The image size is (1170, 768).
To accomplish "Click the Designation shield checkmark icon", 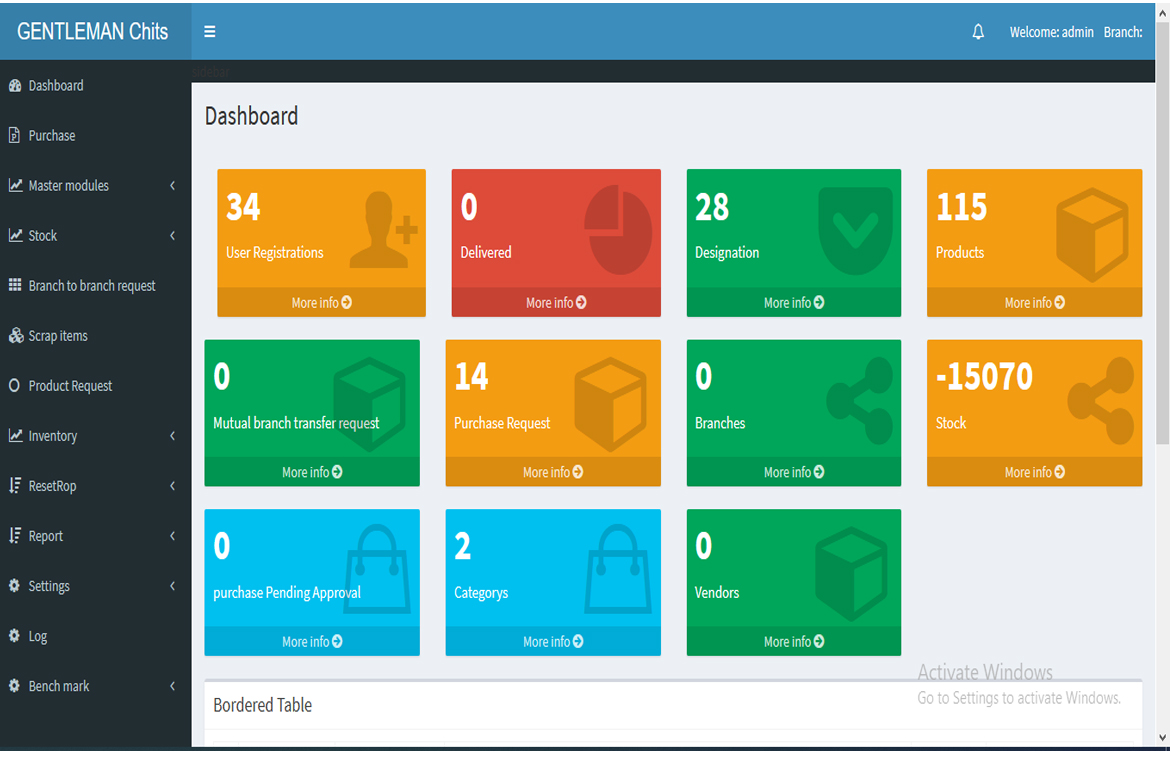I will tap(855, 230).
